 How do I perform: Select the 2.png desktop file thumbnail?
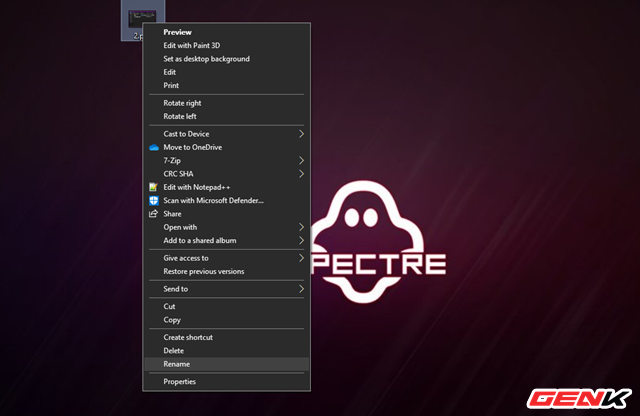tap(142, 19)
